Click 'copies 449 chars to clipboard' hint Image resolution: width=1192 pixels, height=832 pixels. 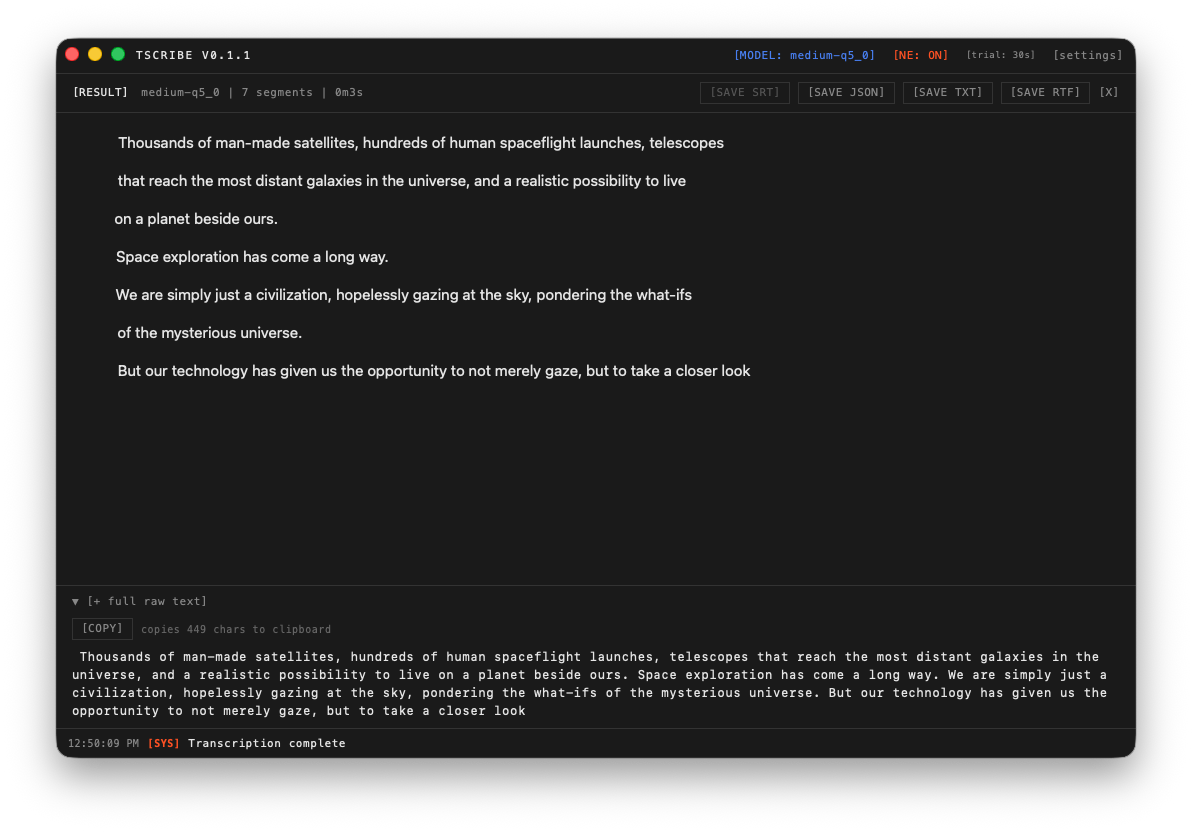pos(236,630)
